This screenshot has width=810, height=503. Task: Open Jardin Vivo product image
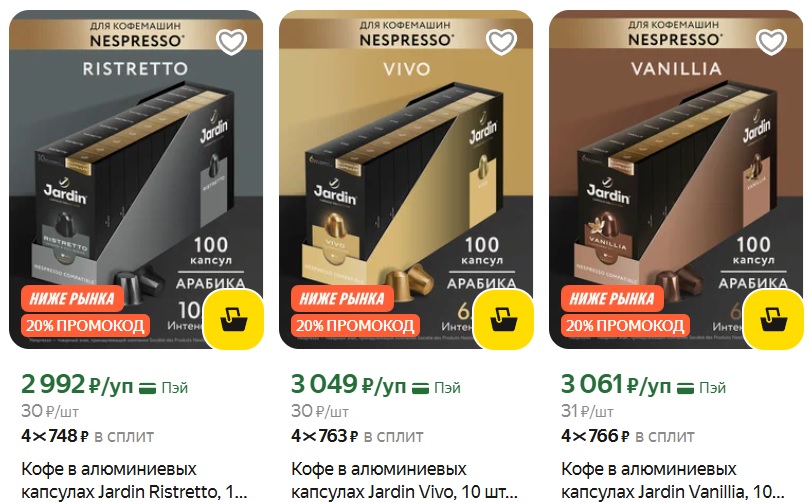tap(406, 179)
